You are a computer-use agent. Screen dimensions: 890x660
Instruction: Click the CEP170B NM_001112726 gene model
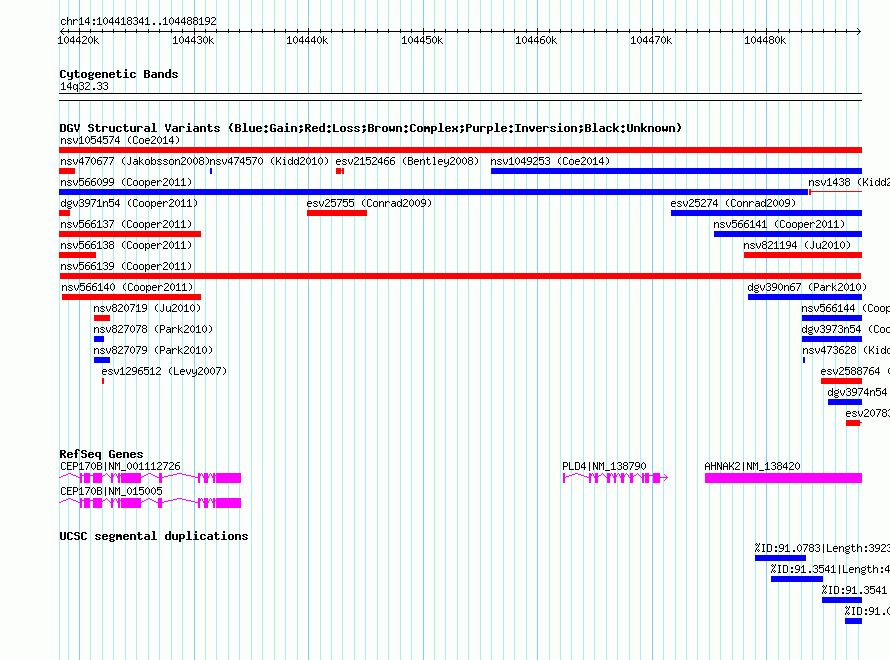click(150, 478)
